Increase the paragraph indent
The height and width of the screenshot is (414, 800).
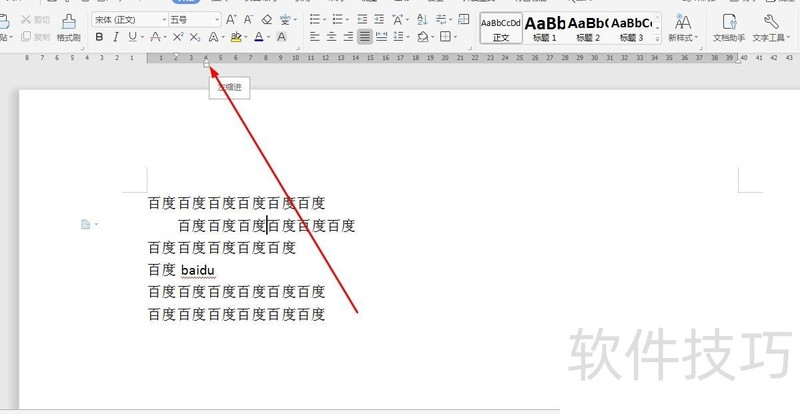379,20
